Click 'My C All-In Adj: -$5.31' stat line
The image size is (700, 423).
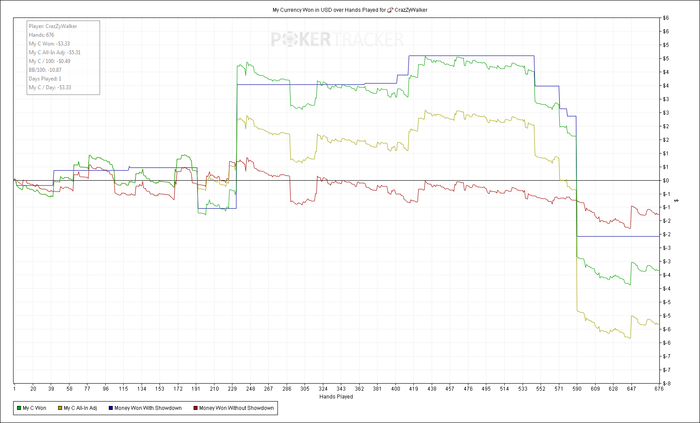click(54, 52)
